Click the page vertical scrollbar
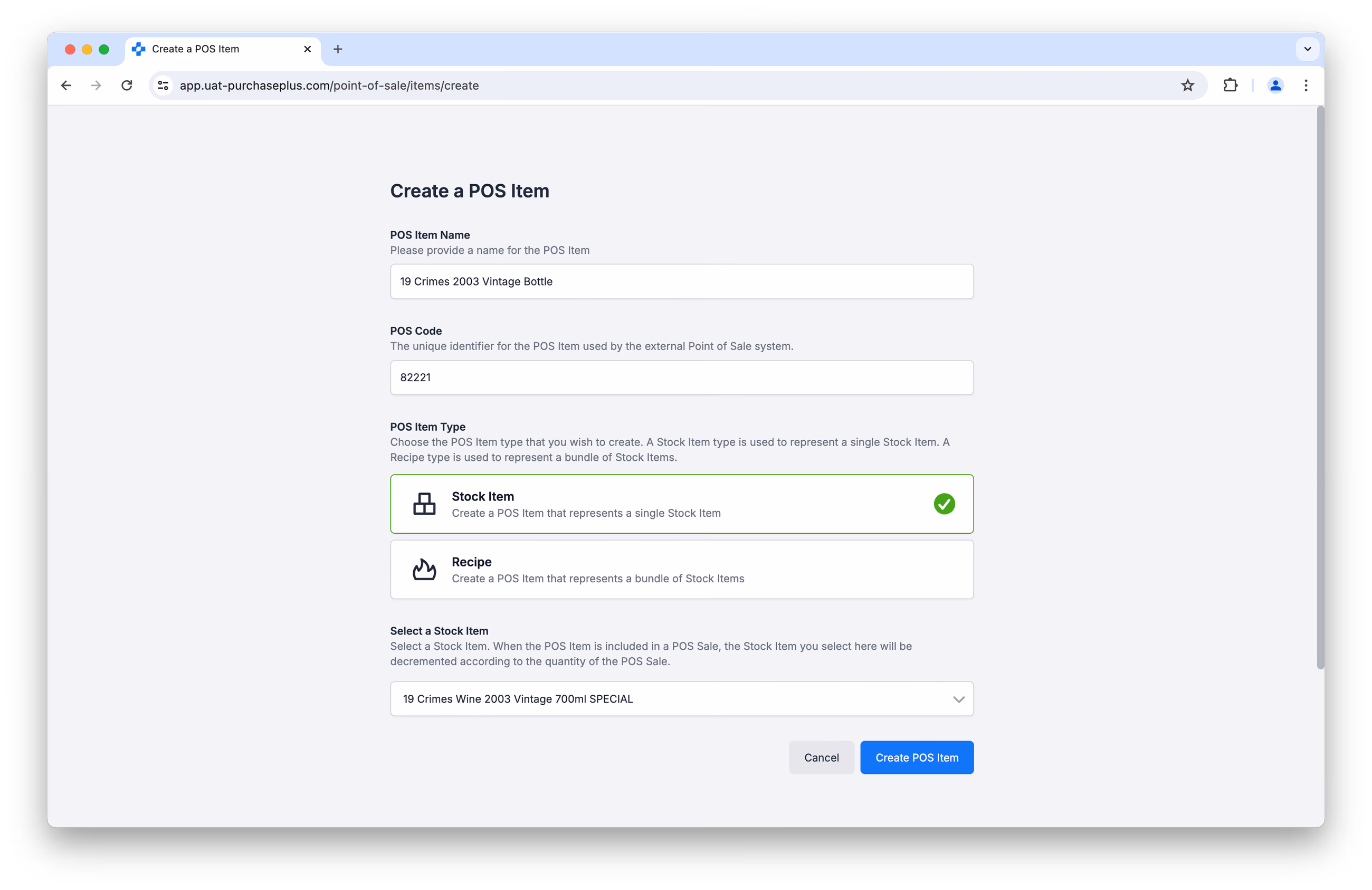Viewport: 1372px width, 890px height. (1320, 386)
